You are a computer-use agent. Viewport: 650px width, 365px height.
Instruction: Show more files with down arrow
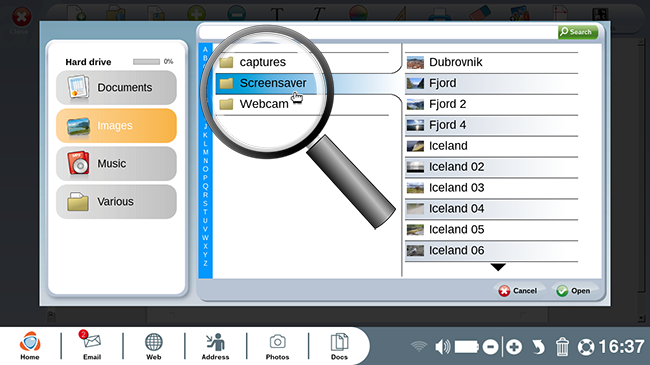coord(498,267)
